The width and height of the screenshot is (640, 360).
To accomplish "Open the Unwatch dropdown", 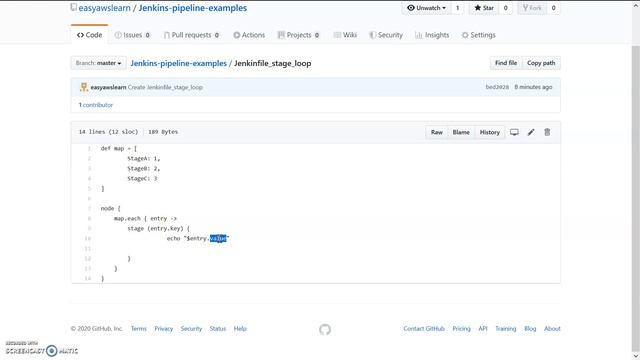I will [427, 8].
